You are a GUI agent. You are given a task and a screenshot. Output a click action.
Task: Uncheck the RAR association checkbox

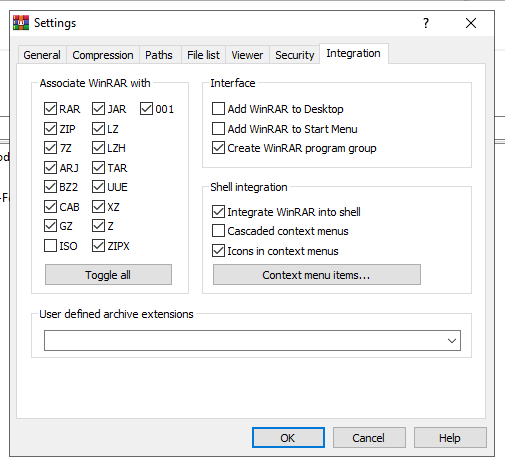[50, 109]
